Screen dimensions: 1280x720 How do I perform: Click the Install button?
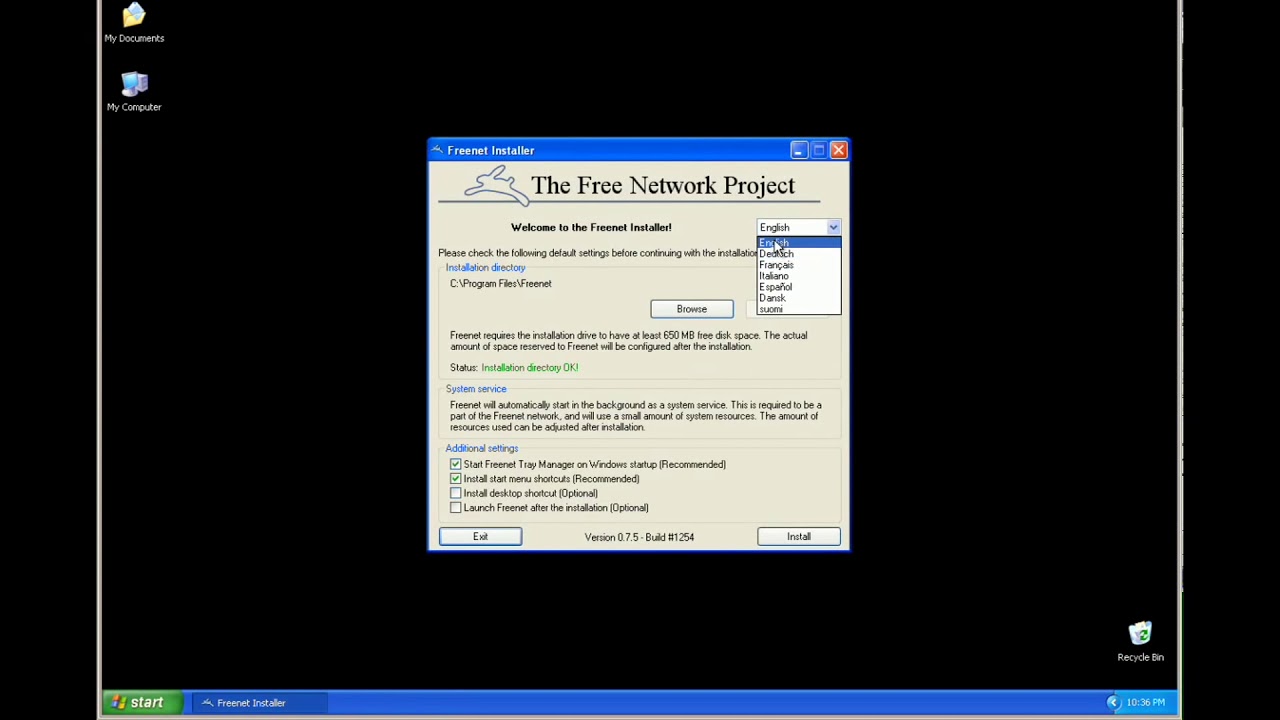[798, 537]
